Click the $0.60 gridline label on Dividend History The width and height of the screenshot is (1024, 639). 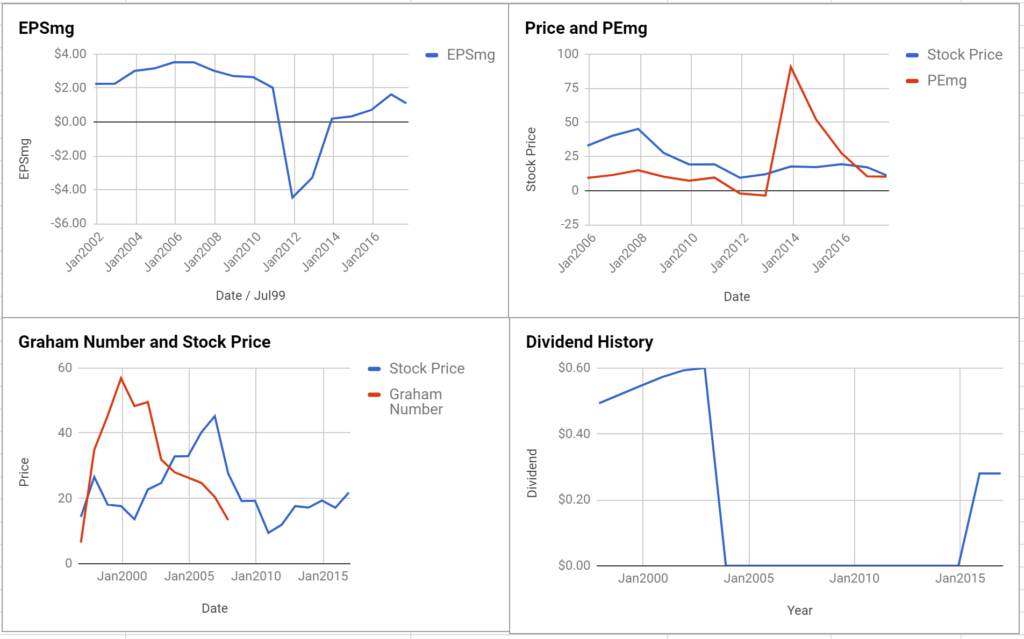pos(574,368)
